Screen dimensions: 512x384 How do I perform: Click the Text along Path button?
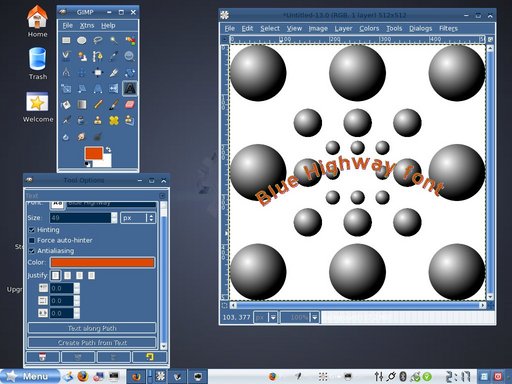(x=92, y=328)
